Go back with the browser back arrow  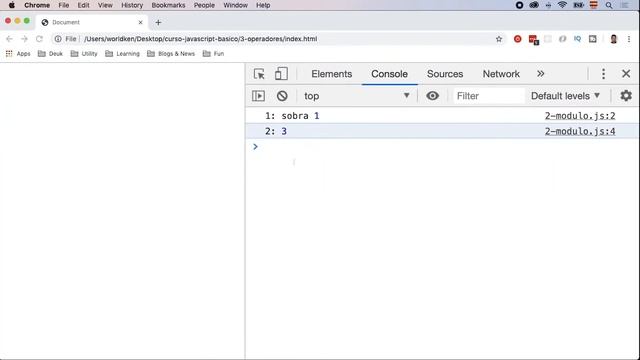(9, 39)
